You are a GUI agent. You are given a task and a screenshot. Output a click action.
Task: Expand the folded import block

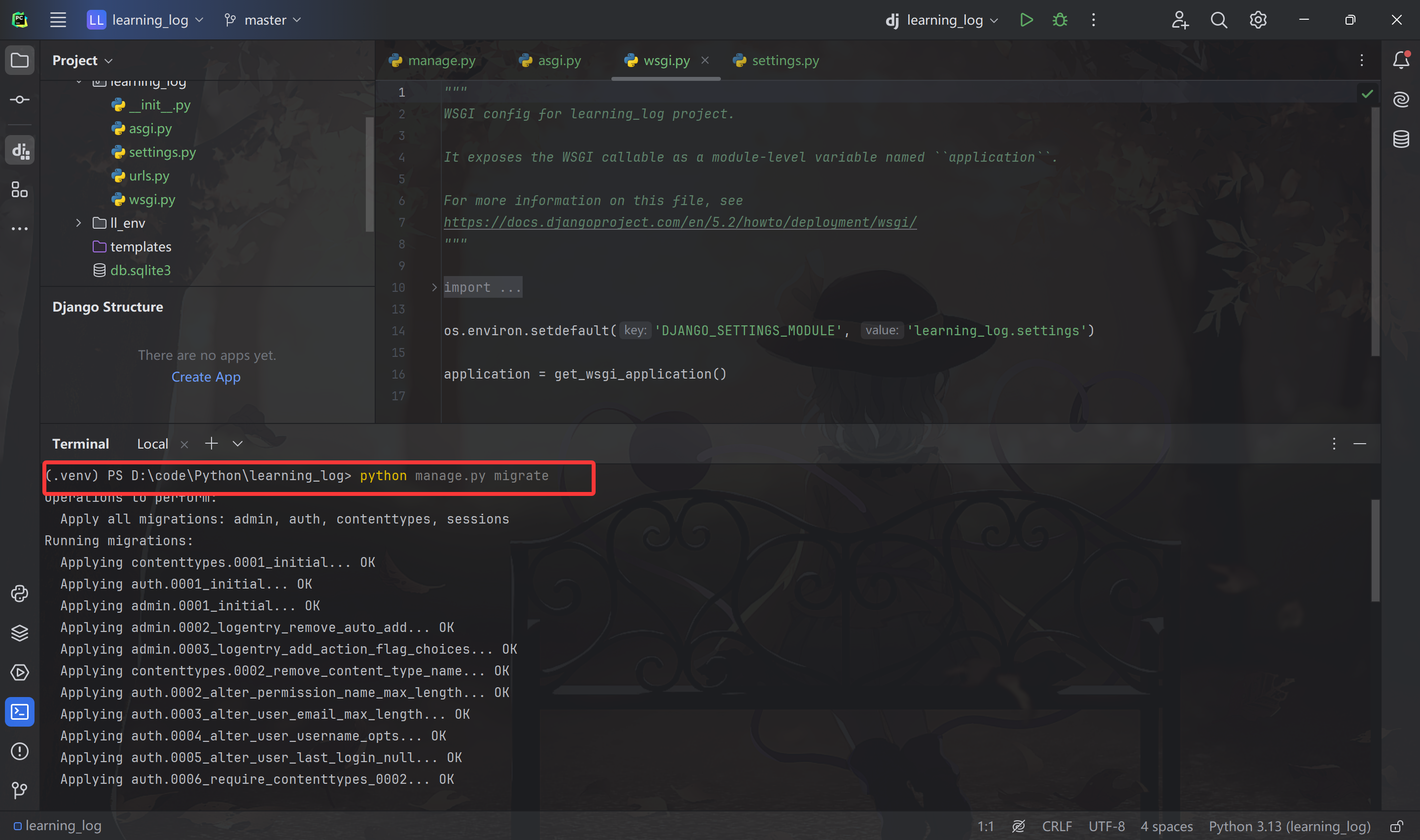(x=434, y=287)
